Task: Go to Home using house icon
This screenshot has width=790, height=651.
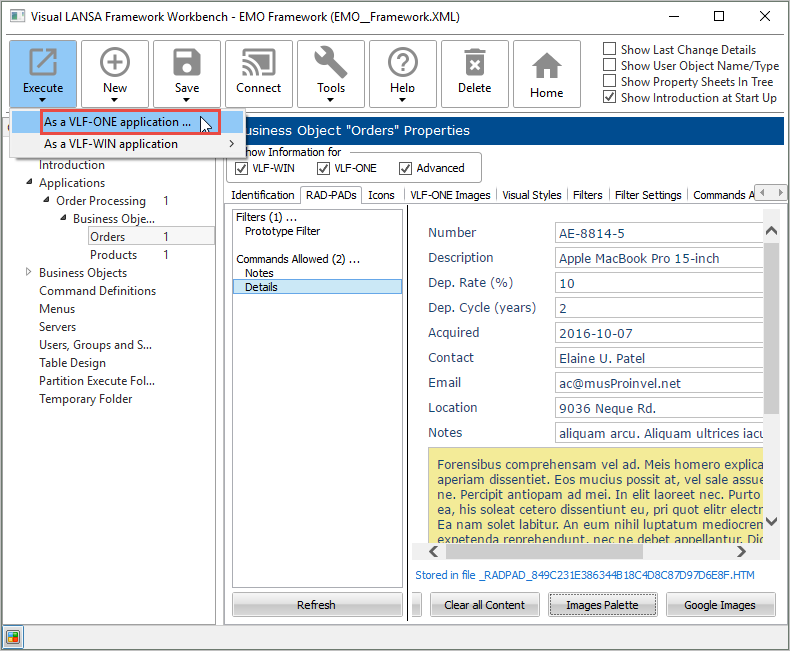Action: (546, 66)
